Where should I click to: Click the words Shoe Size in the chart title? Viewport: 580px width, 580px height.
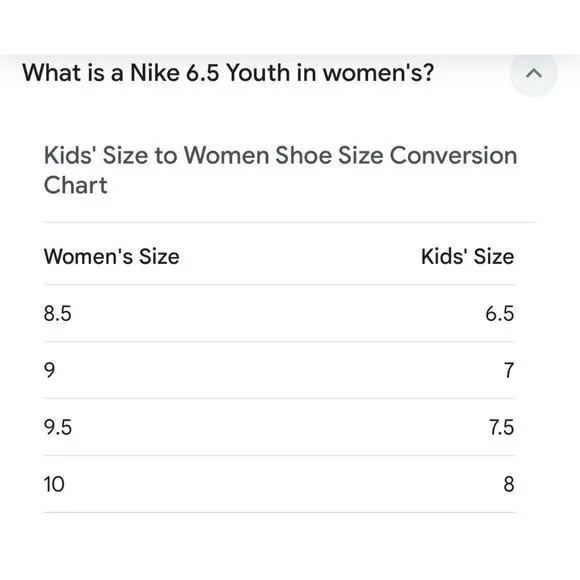coord(329,155)
